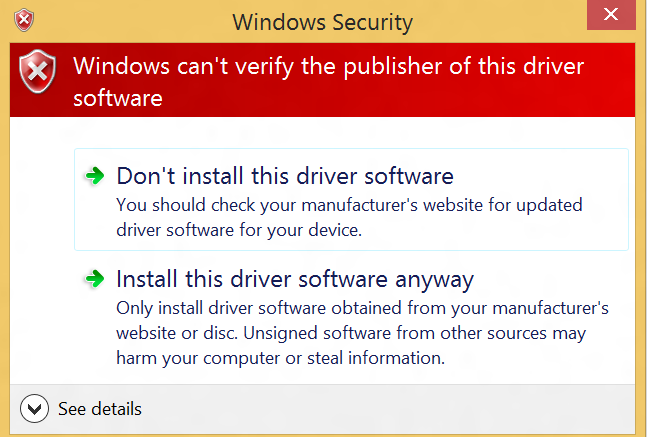Screen dimensions: 647x437
Task: Choose Don't install this driver software
Action: point(285,176)
